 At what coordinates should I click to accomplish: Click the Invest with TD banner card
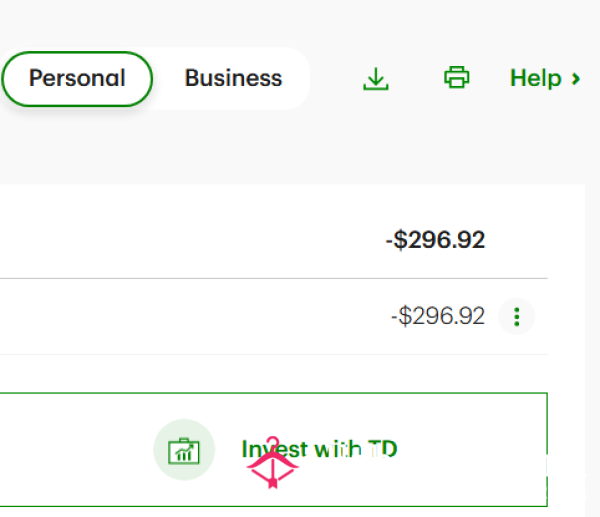pyautogui.click(x=274, y=450)
